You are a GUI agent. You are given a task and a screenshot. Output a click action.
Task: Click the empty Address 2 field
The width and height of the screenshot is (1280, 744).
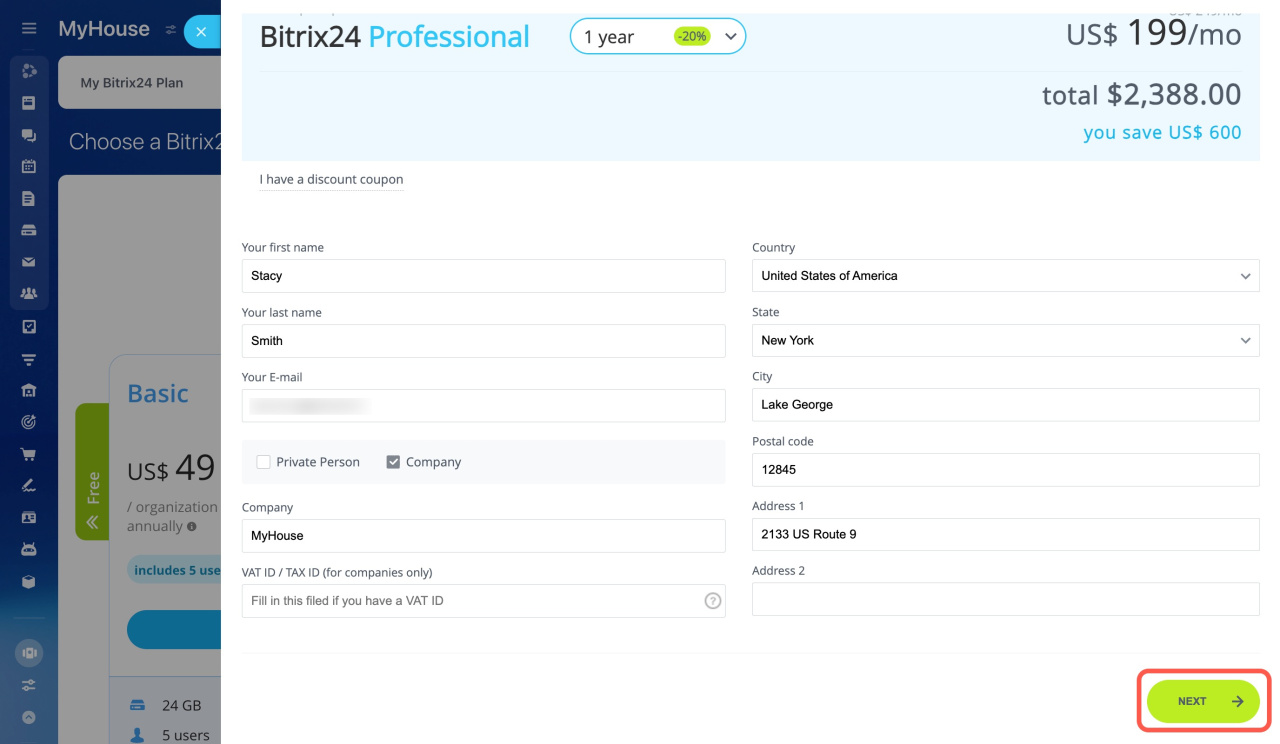point(1005,599)
